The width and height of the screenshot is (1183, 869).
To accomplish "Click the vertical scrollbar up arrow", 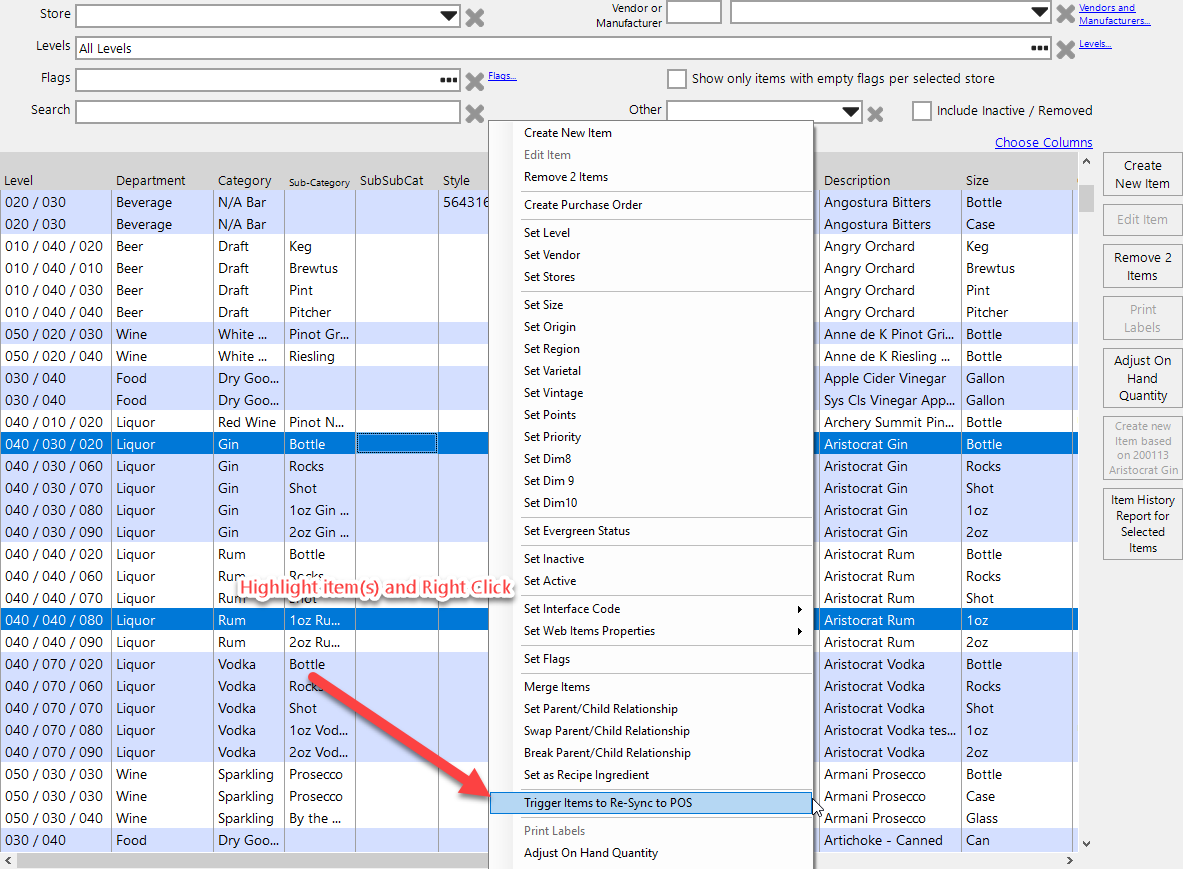I will pyautogui.click(x=1086, y=161).
